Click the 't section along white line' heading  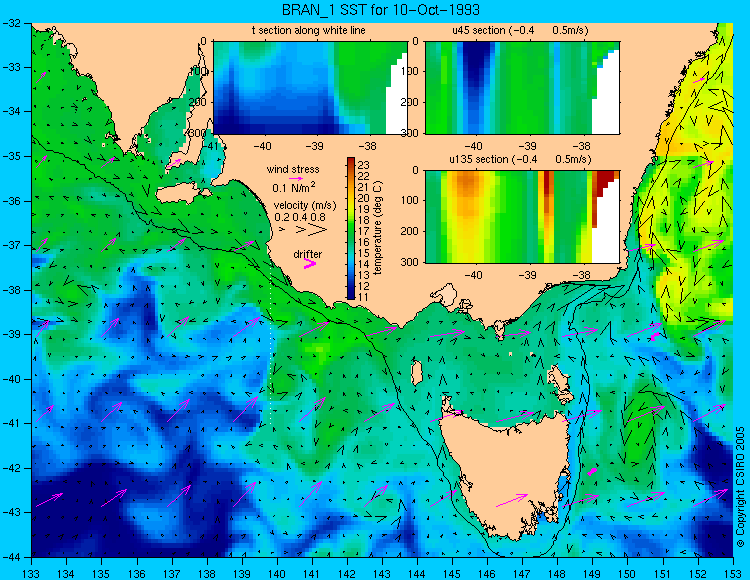tap(309, 30)
